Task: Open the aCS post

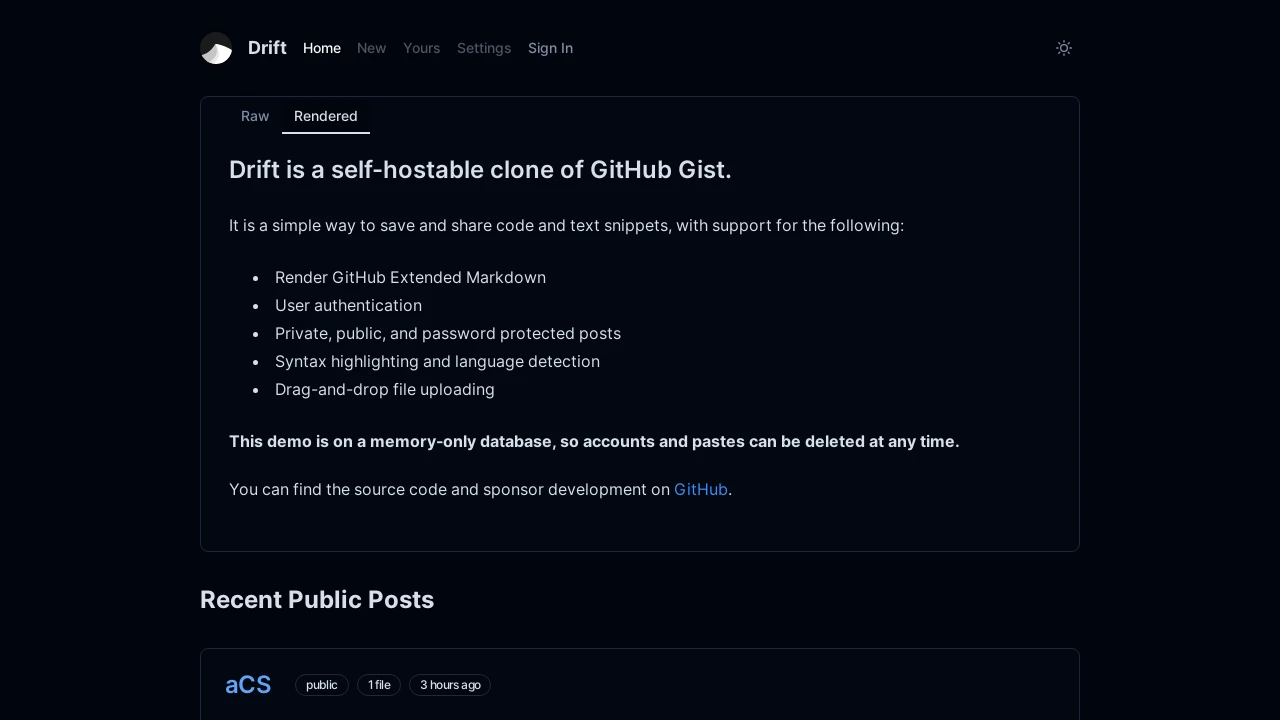Action: coord(248,685)
